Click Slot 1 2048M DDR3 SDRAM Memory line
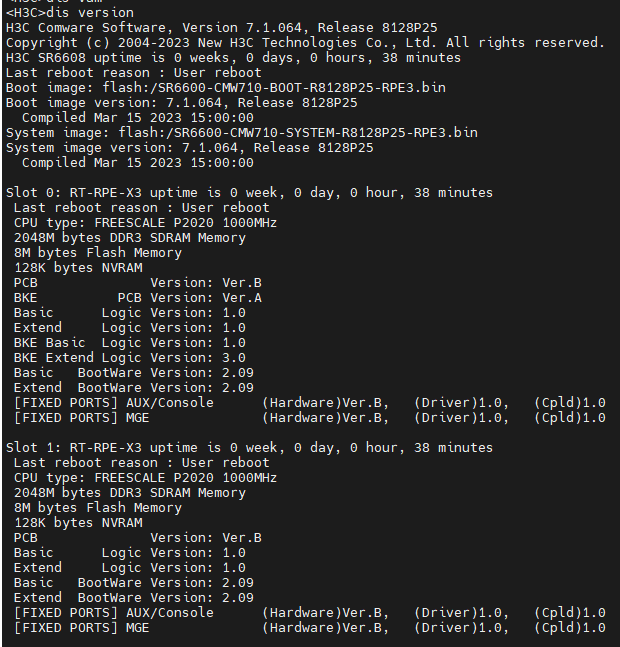 [130, 492]
